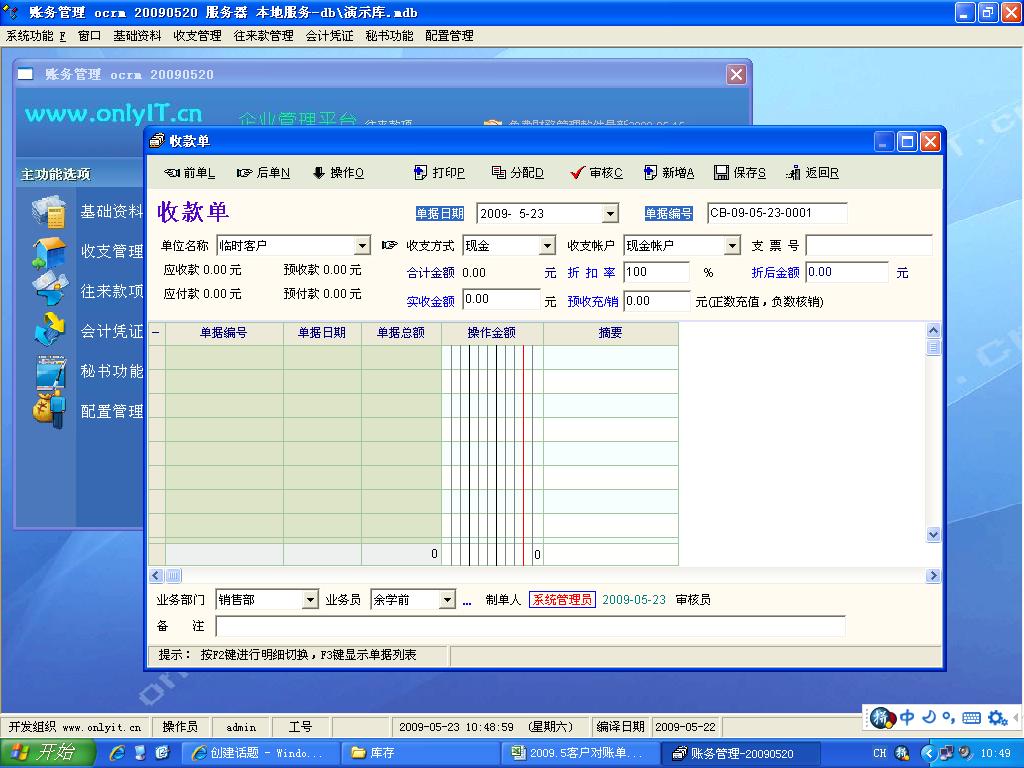
Task: Click the Audit (审核C) checkmark icon
Action: coord(577,173)
